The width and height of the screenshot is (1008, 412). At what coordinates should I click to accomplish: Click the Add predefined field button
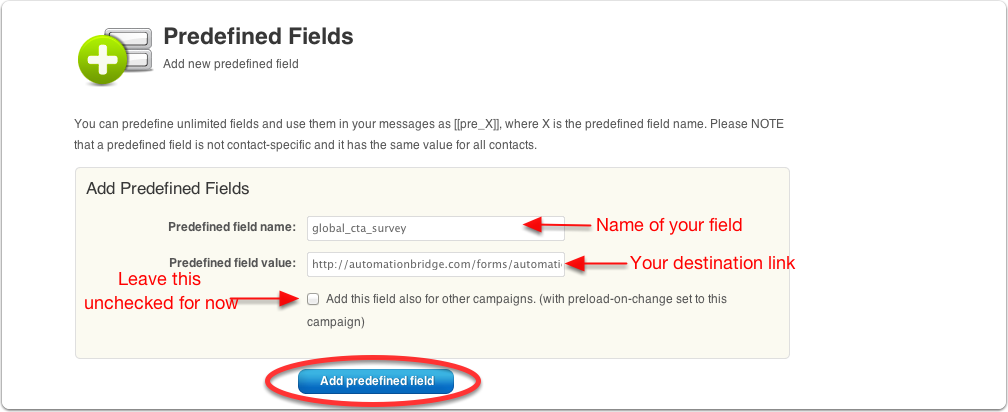point(376,381)
